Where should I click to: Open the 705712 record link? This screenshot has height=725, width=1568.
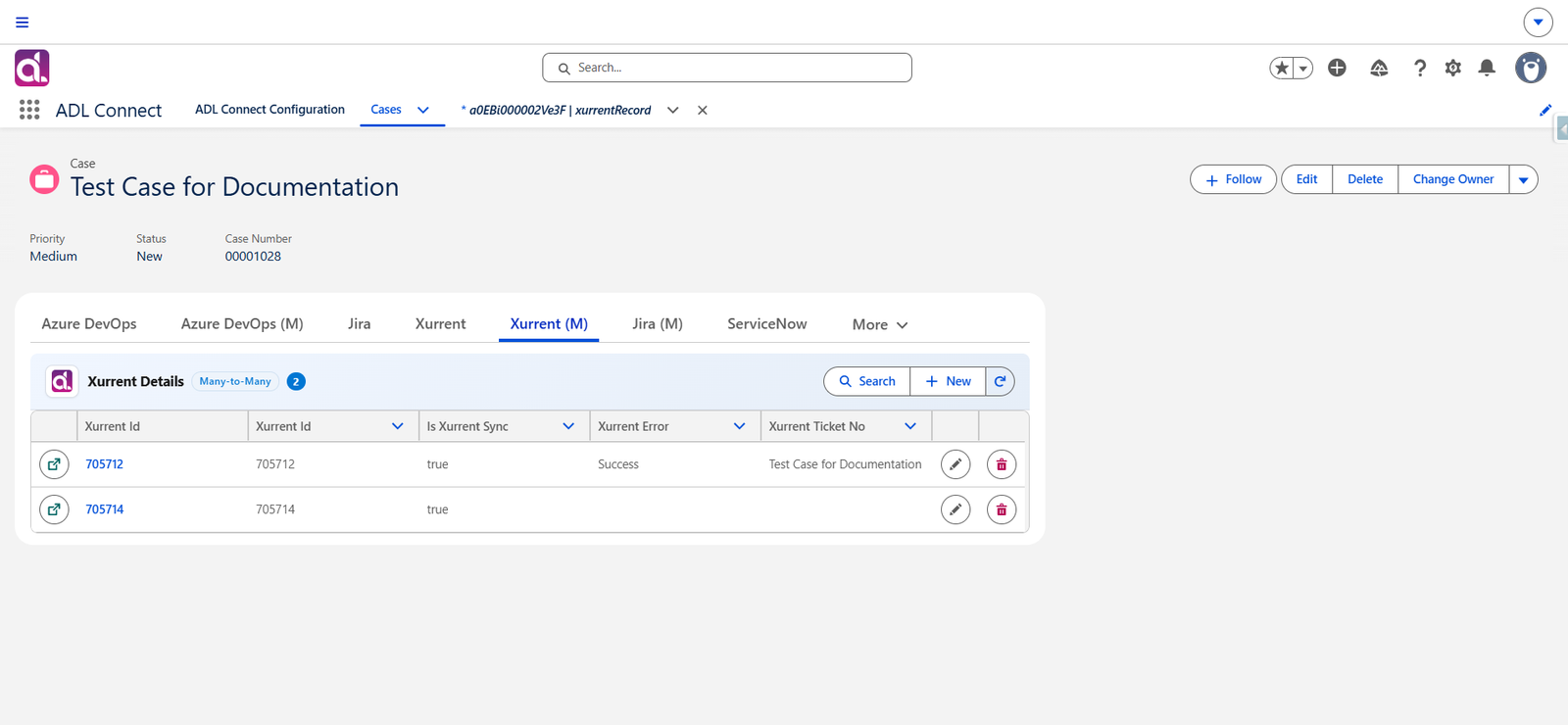(104, 464)
